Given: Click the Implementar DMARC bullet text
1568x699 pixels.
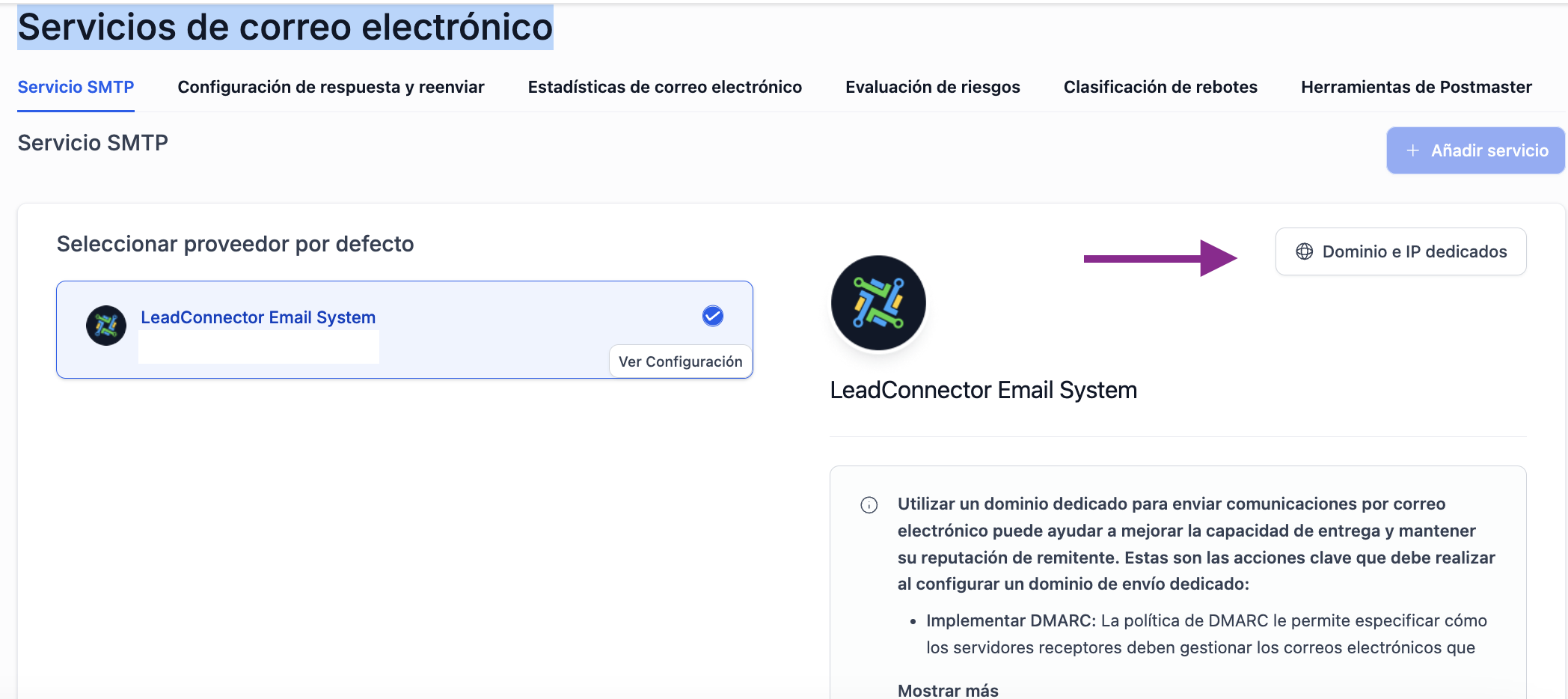Looking at the screenshot, I should pyautogui.click(x=1207, y=634).
